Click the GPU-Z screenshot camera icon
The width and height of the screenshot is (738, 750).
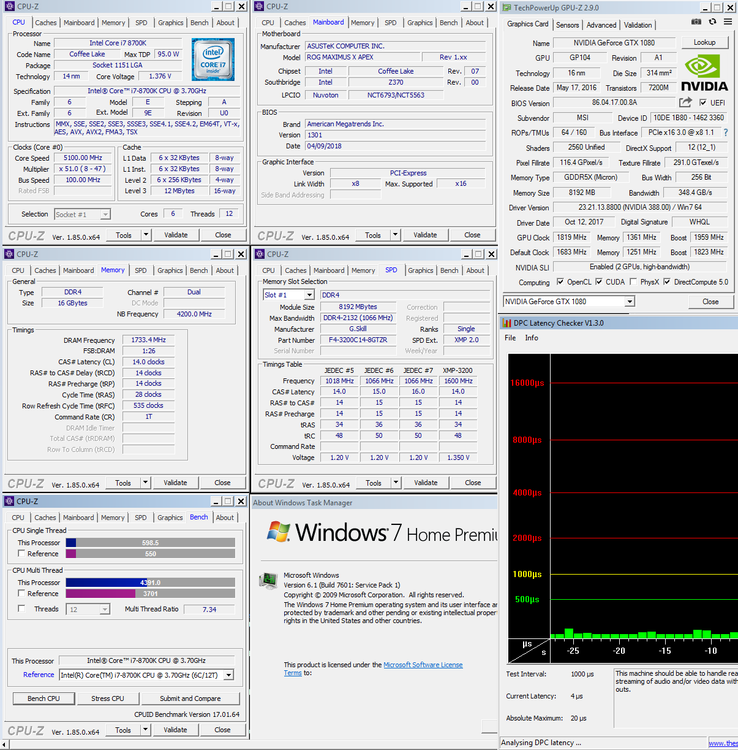point(696,22)
